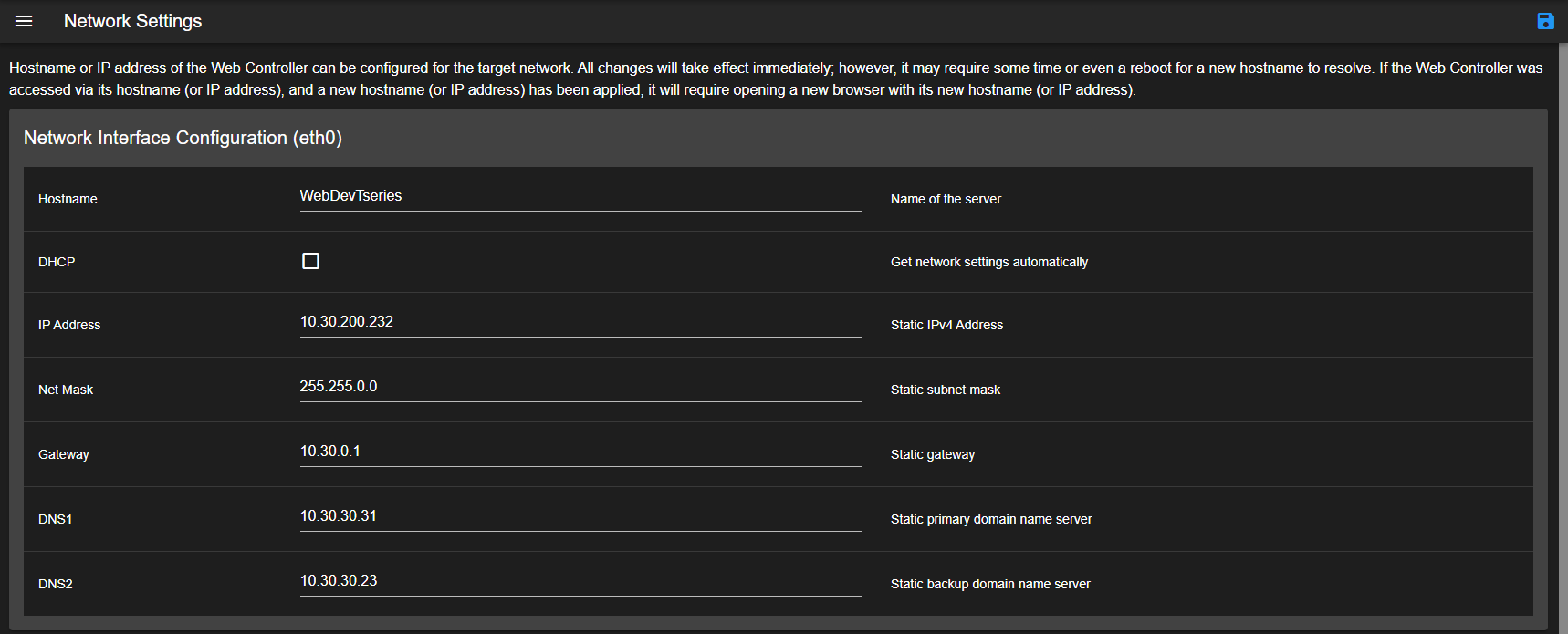Edit the DNS1 field 10.30.30.31
Viewport: 1568px width, 634px height.
point(580,517)
